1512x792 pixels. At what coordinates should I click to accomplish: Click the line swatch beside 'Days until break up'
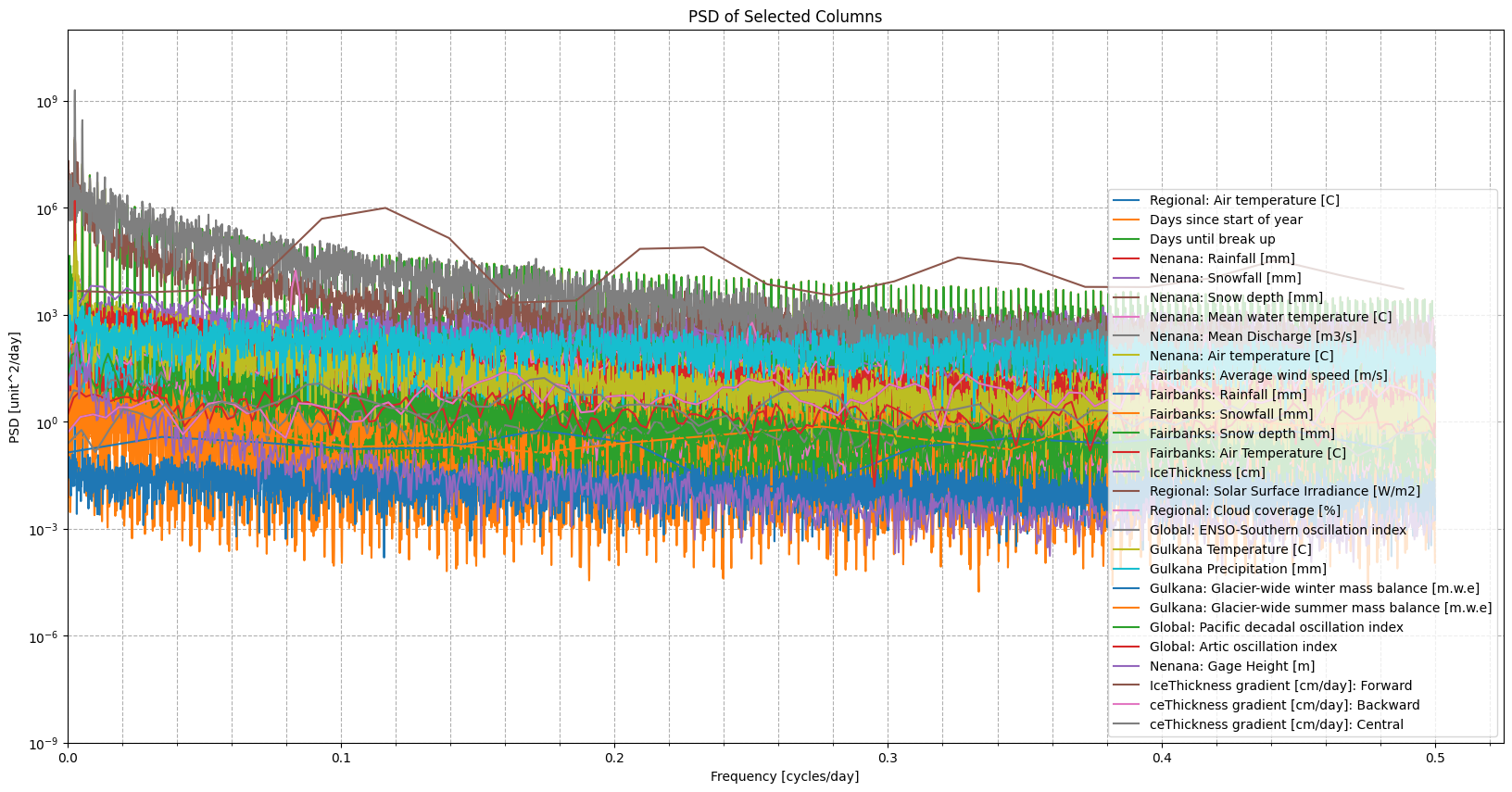pos(1127,239)
